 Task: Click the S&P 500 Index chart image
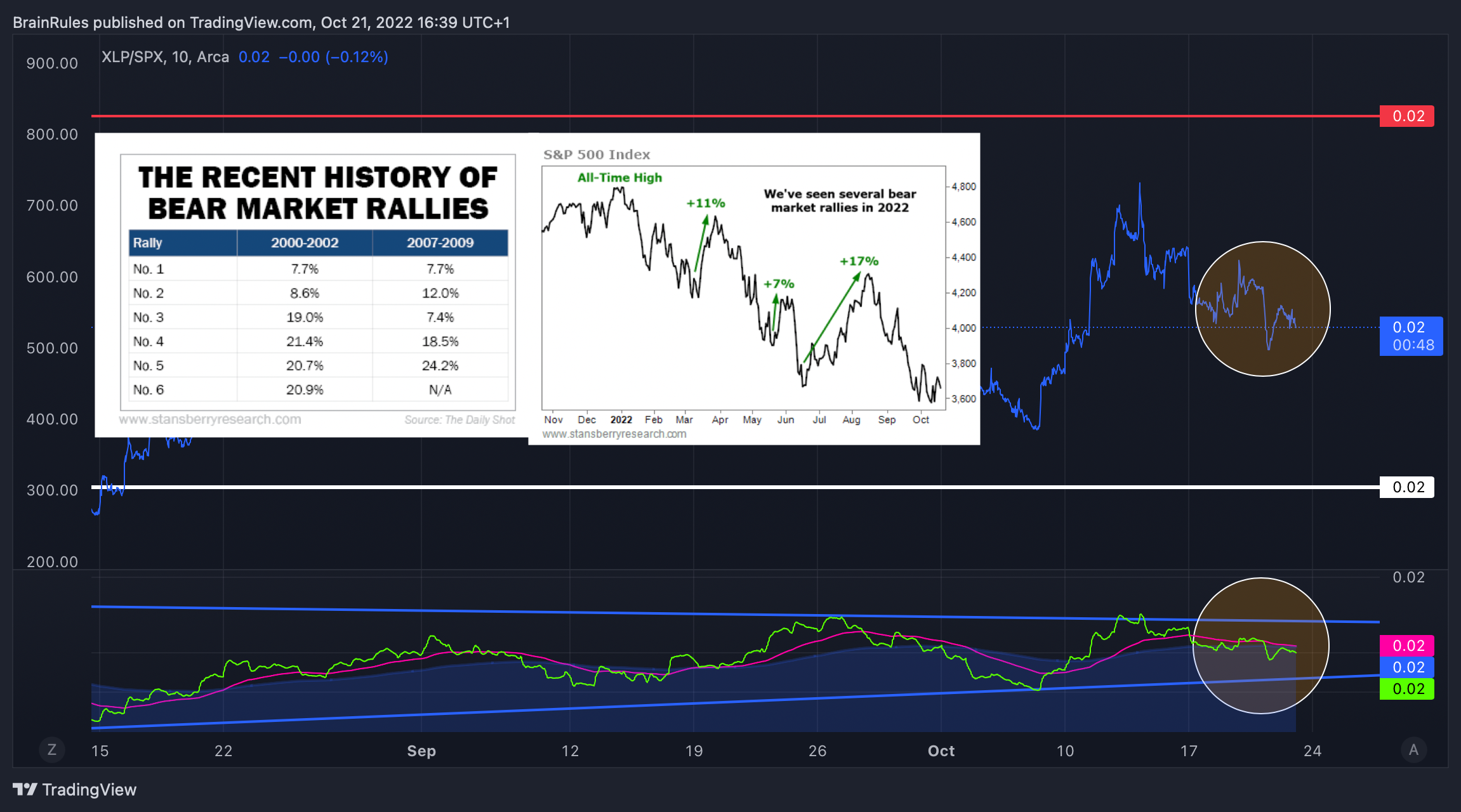coord(754,289)
